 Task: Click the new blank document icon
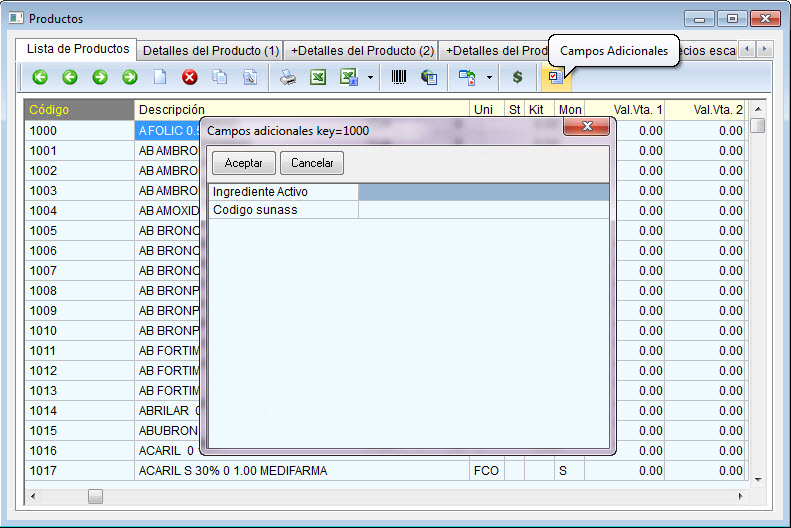click(160, 77)
